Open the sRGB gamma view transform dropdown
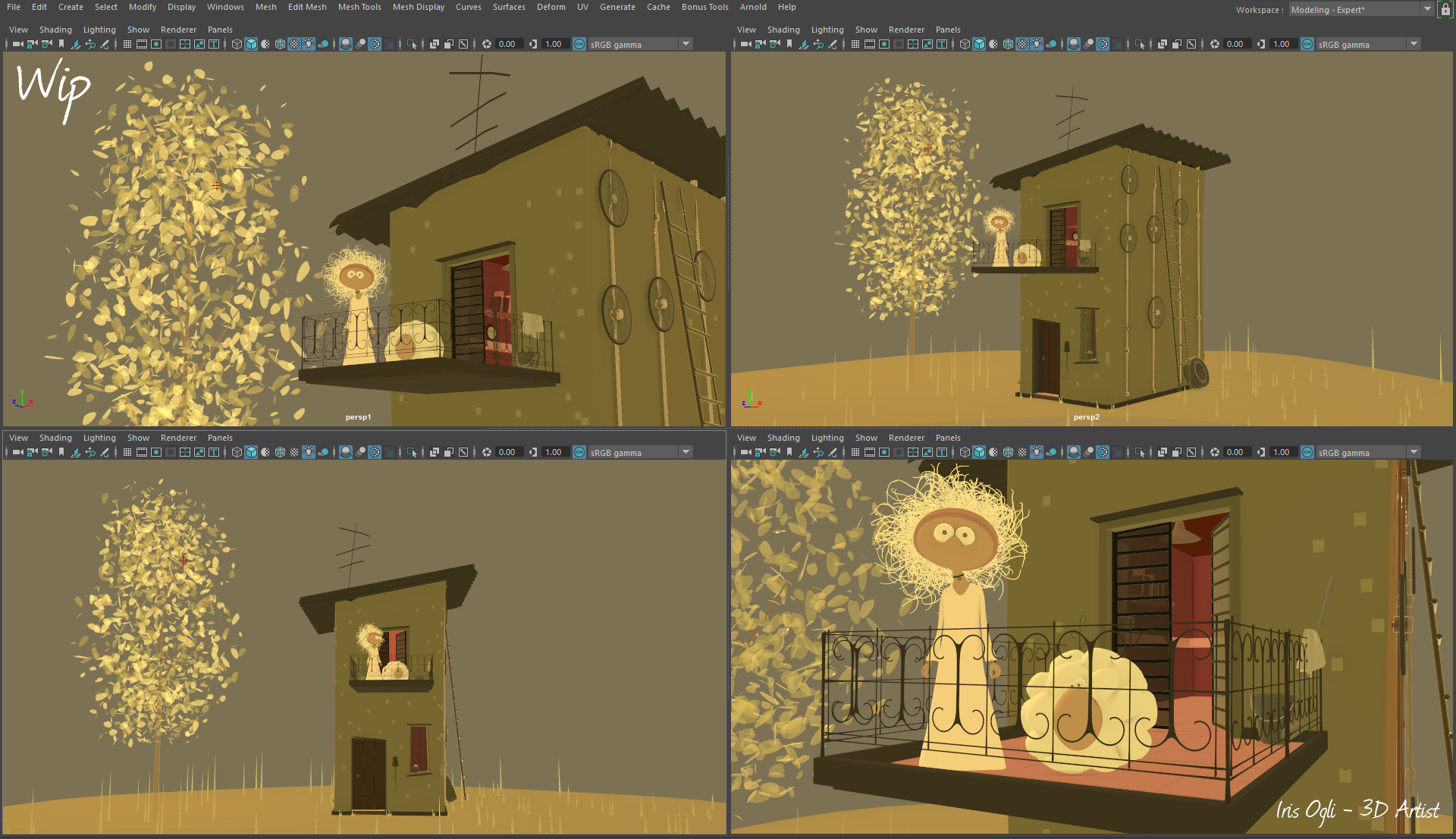 686,44
